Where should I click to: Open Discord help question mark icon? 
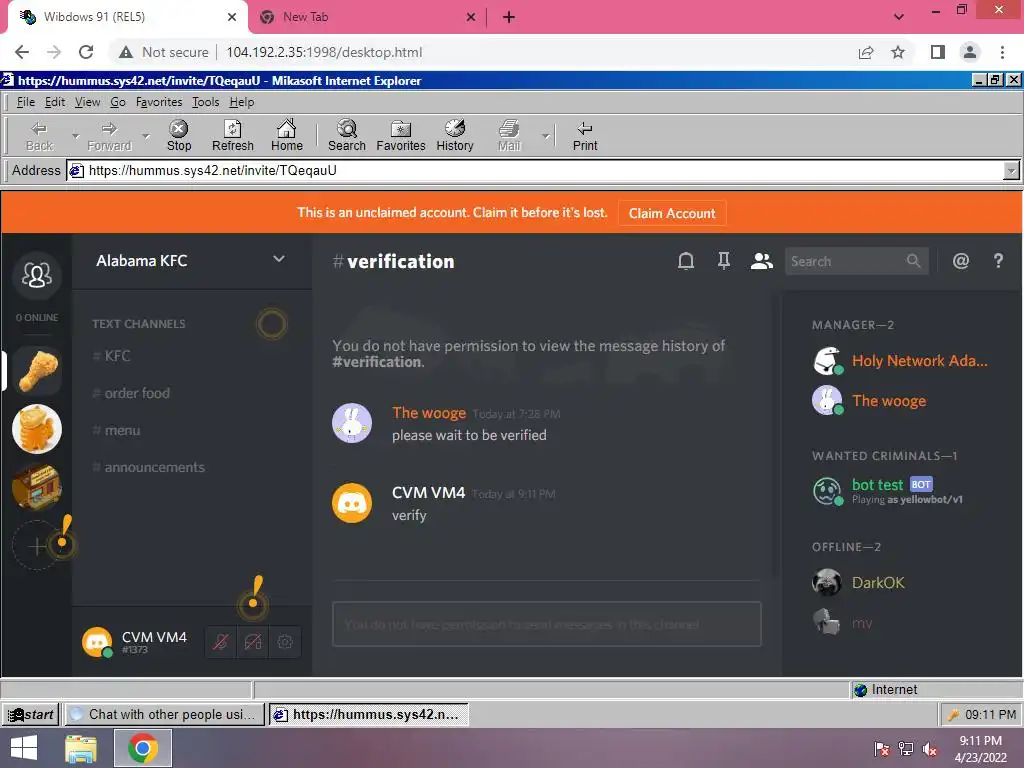999,261
